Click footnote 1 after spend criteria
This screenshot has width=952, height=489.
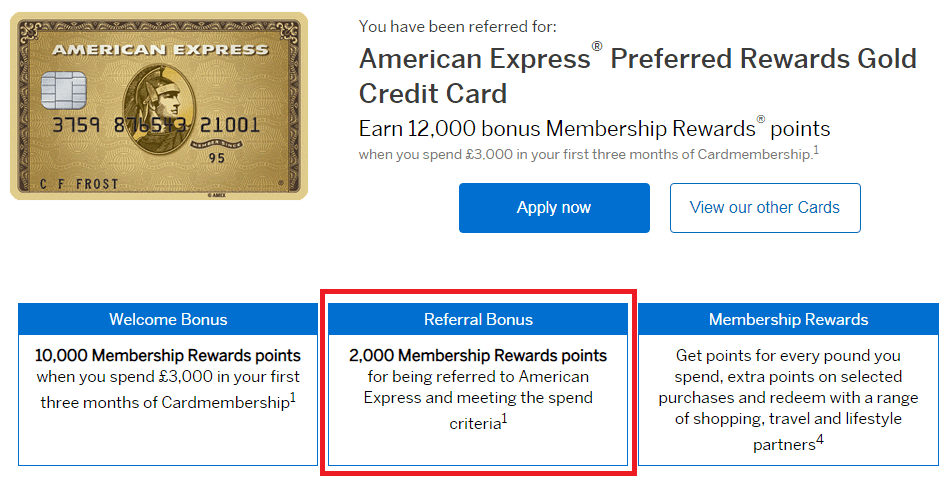505,418
